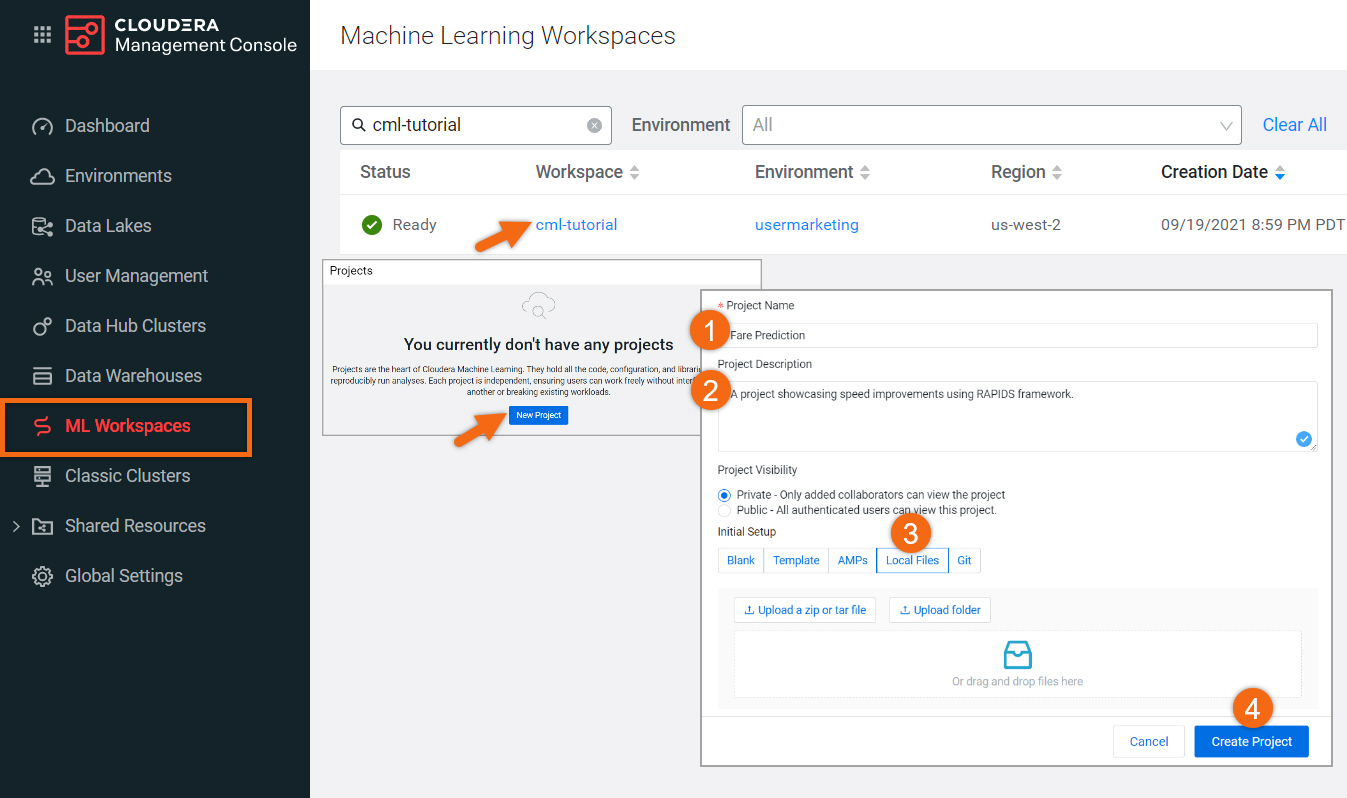Click the Create Project button
Viewport: 1347px width, 798px height.
tap(1251, 741)
